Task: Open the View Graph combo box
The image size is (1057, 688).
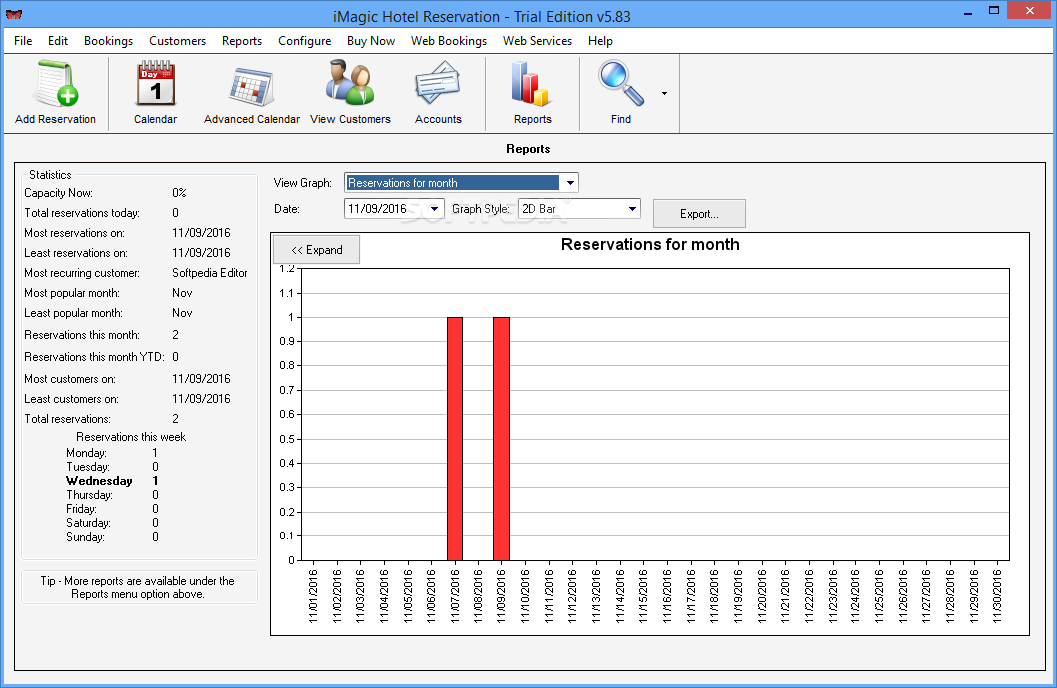Action: coord(460,183)
